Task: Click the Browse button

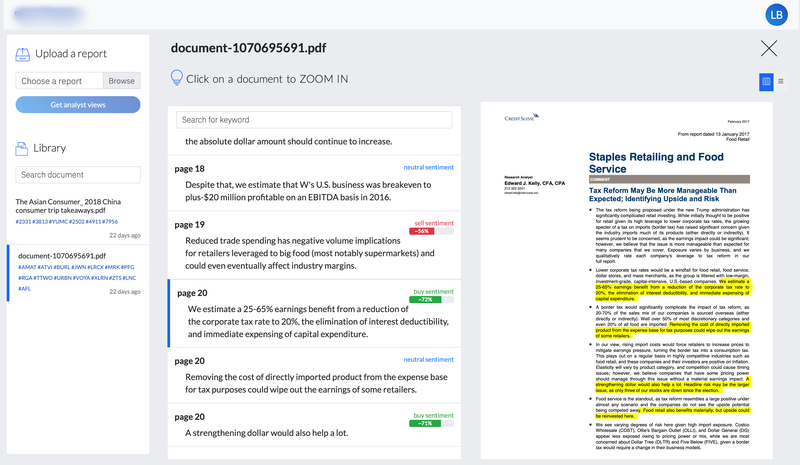Action: (x=121, y=81)
